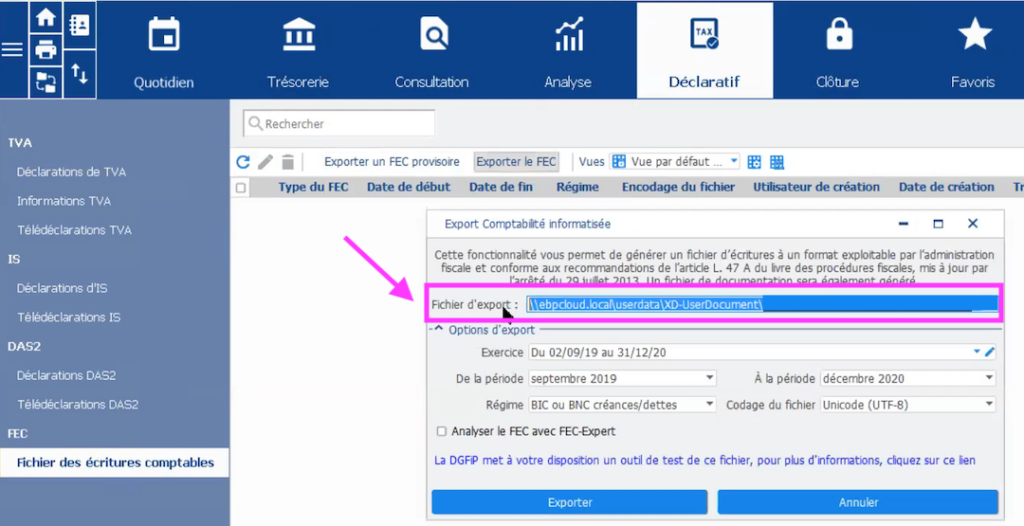The height and width of the screenshot is (526, 1024).
Task: Sort by Date de fin column
Action: [x=501, y=187]
